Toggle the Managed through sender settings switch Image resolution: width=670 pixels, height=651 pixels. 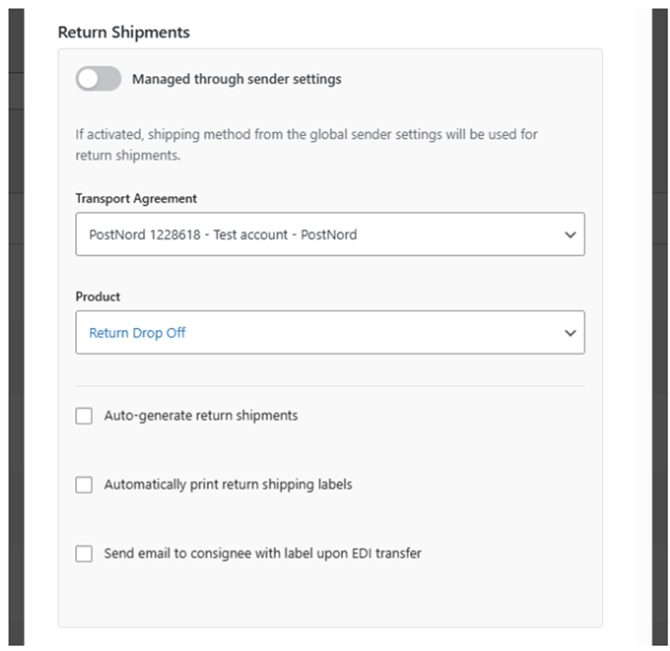(98, 79)
